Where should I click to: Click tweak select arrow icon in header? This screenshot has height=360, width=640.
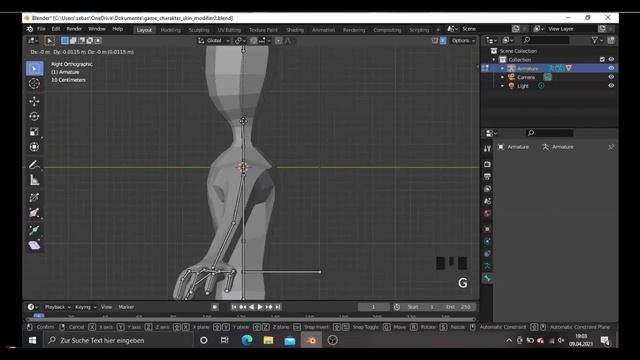(49, 40)
